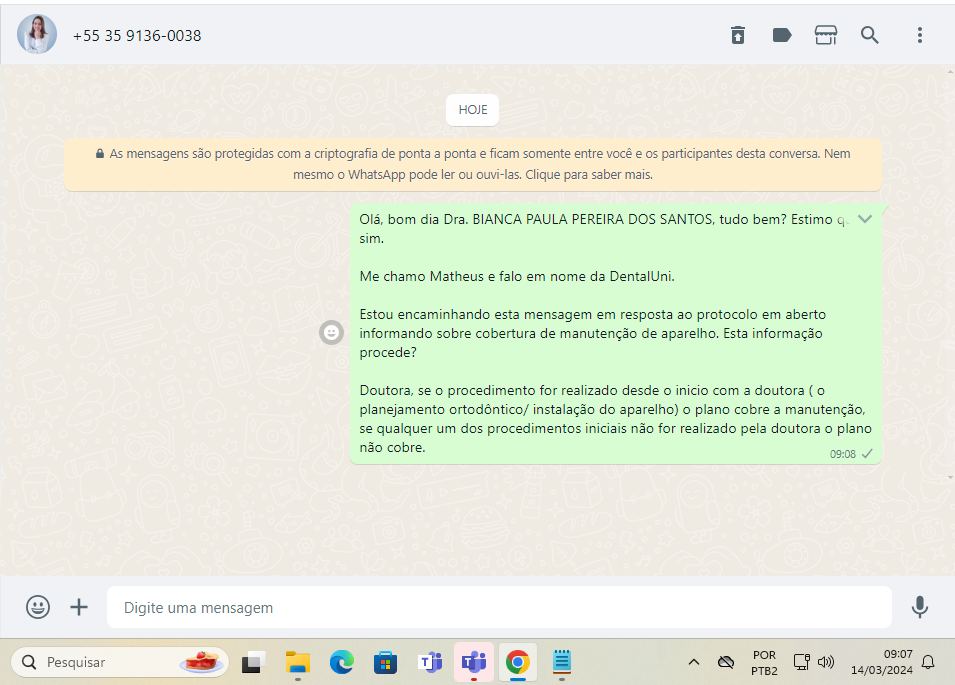Open the highlighted new Teams taskbar icon
Viewport: 955px width, 685px height.
pos(474,662)
